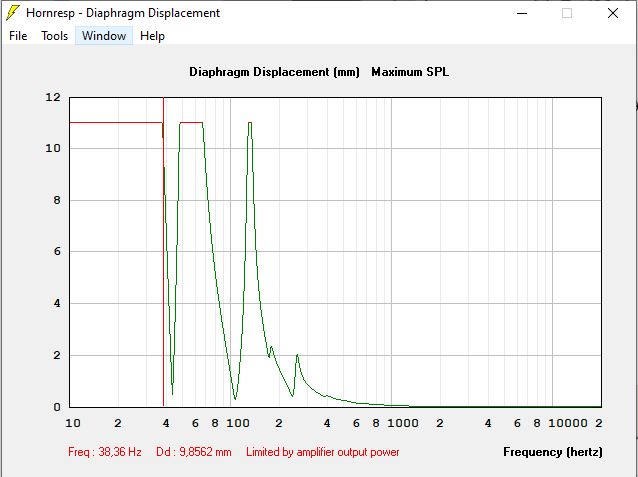Image resolution: width=638 pixels, height=477 pixels.
Task: Close the Hornresp window
Action: click(613, 13)
